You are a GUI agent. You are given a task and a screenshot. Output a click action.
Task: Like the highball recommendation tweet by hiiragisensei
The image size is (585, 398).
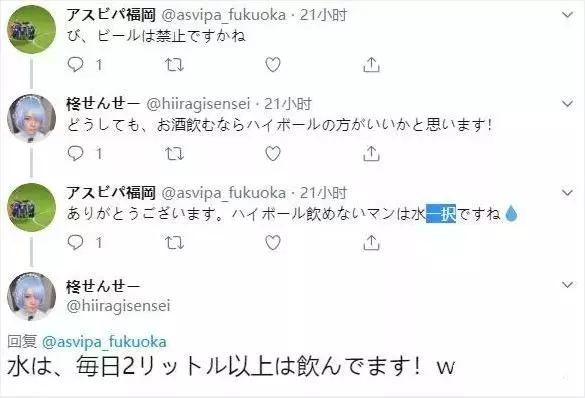point(273,153)
